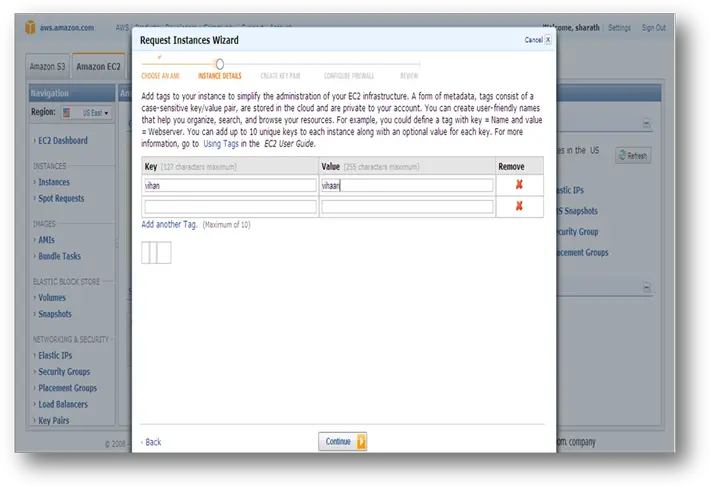
Task: Go Back in the wizard
Action: [x=151, y=442]
